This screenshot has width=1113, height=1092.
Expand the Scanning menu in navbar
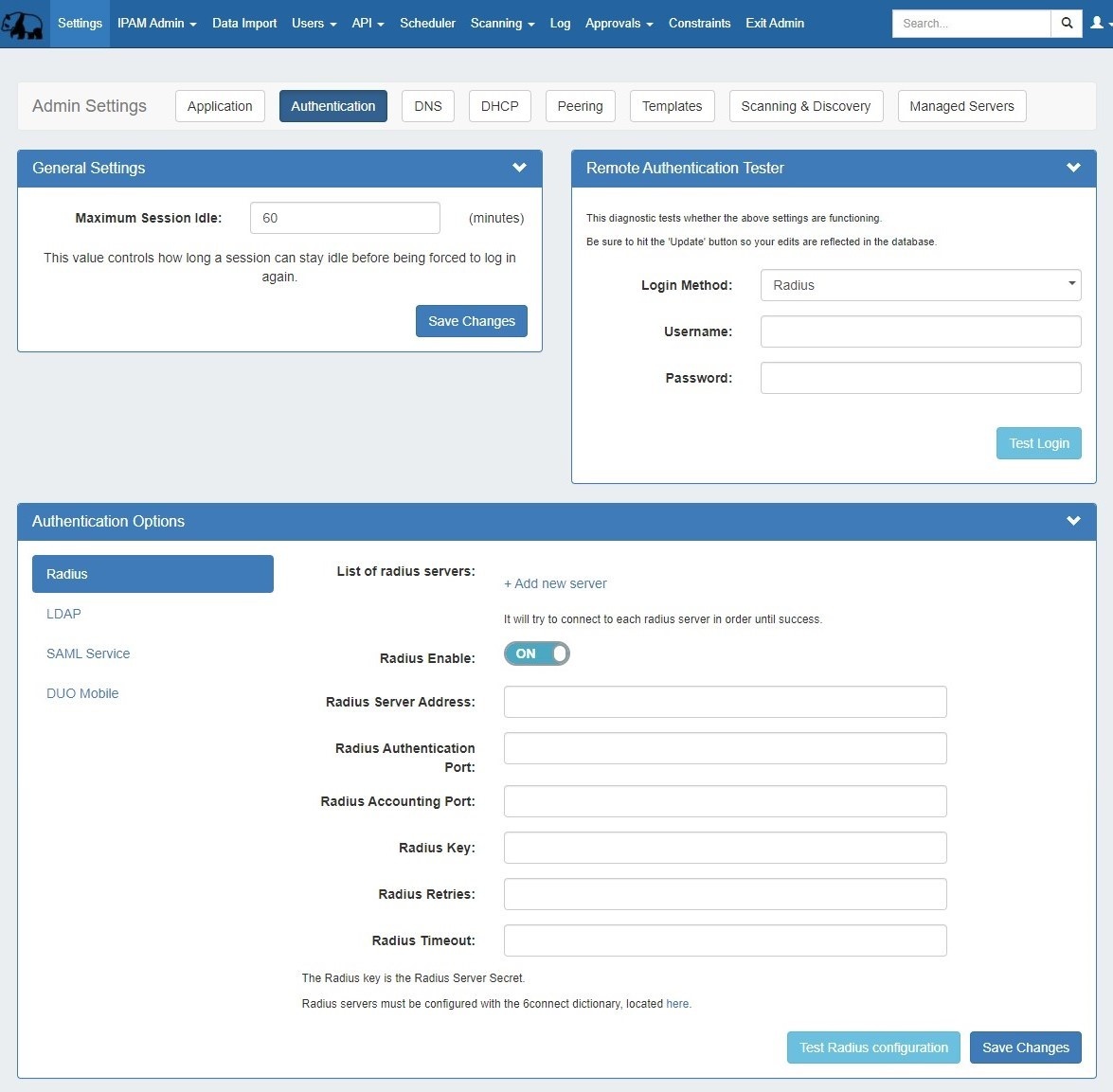[502, 24]
